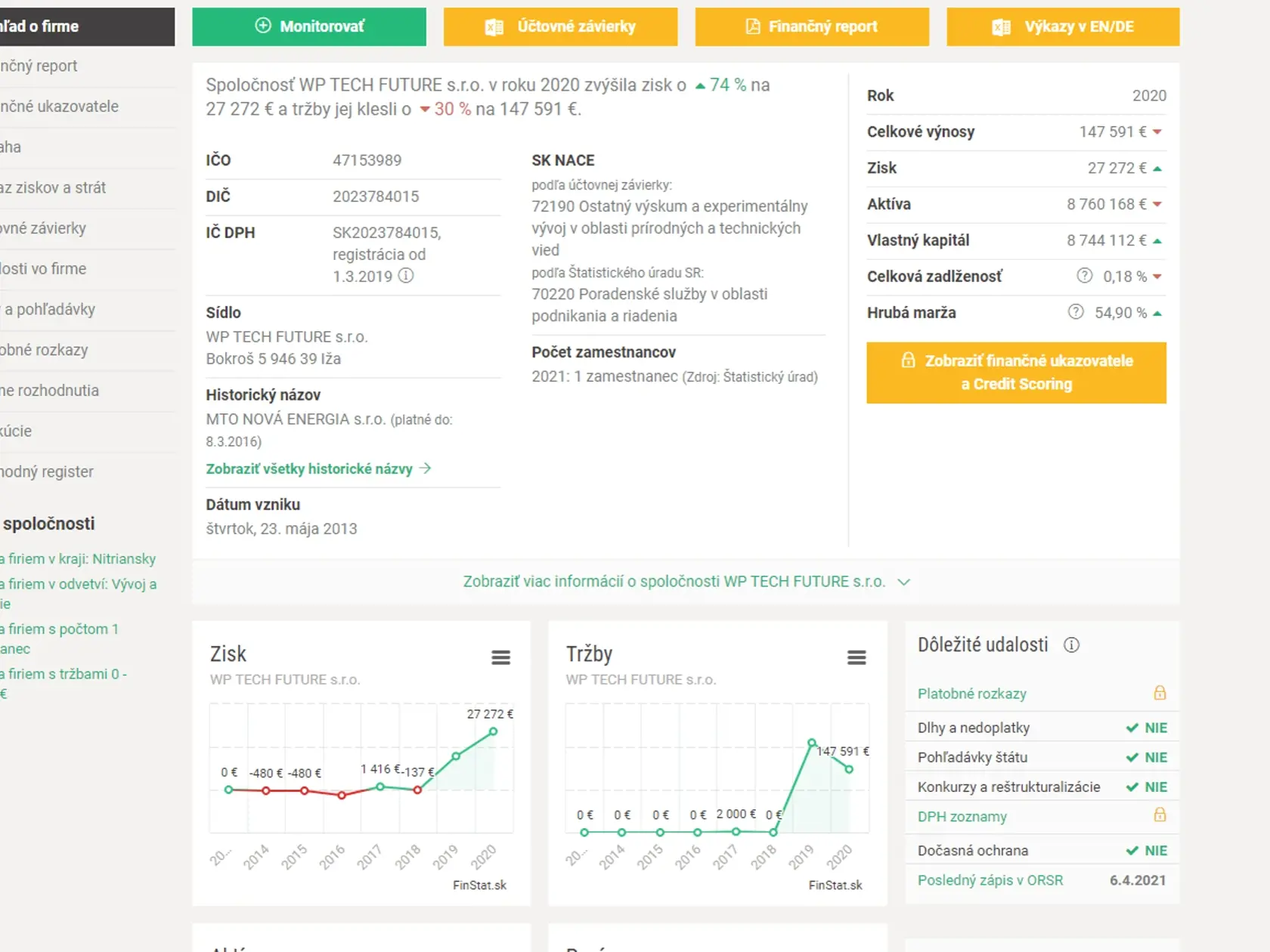1270x952 pixels.
Task: Open Platobné rozkazy link in events
Action: (971, 694)
